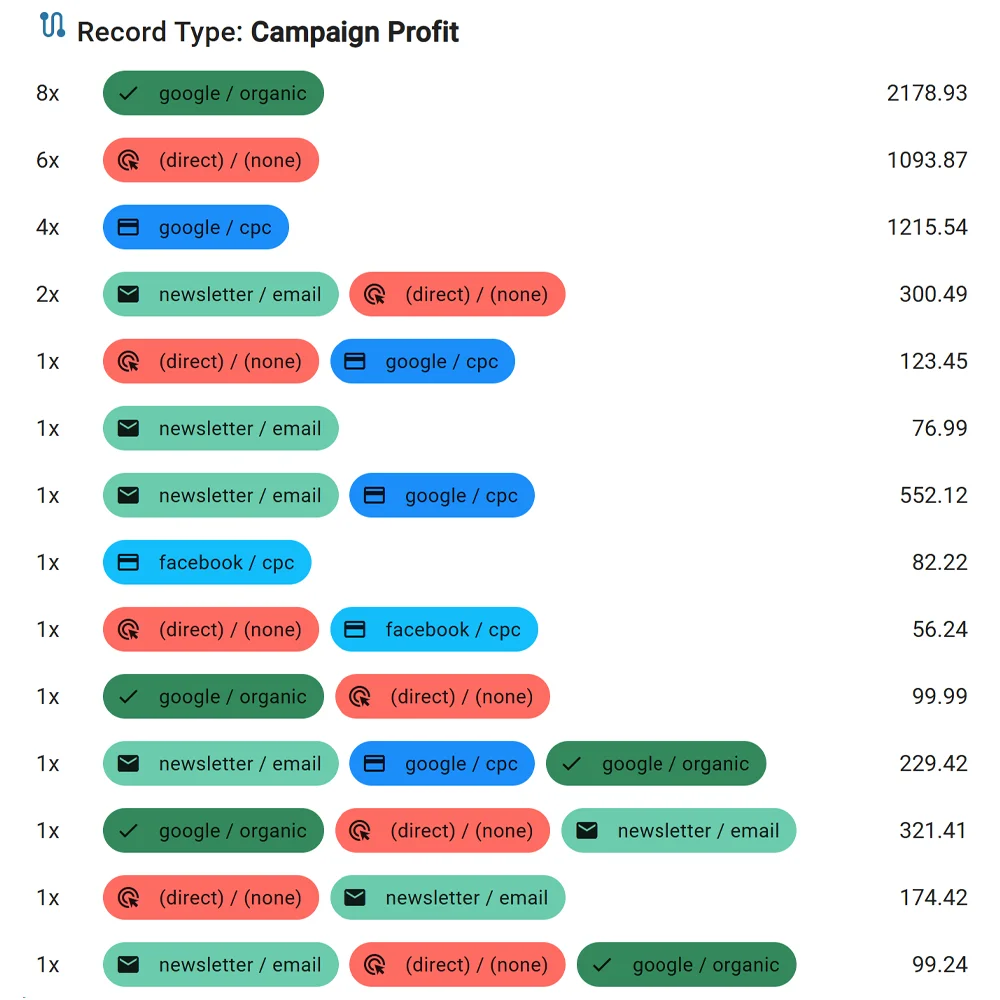The height and width of the screenshot is (1000, 1000).
Task: Click the google / organic pill ending the 229.42 path
Action: pyautogui.click(x=656, y=763)
